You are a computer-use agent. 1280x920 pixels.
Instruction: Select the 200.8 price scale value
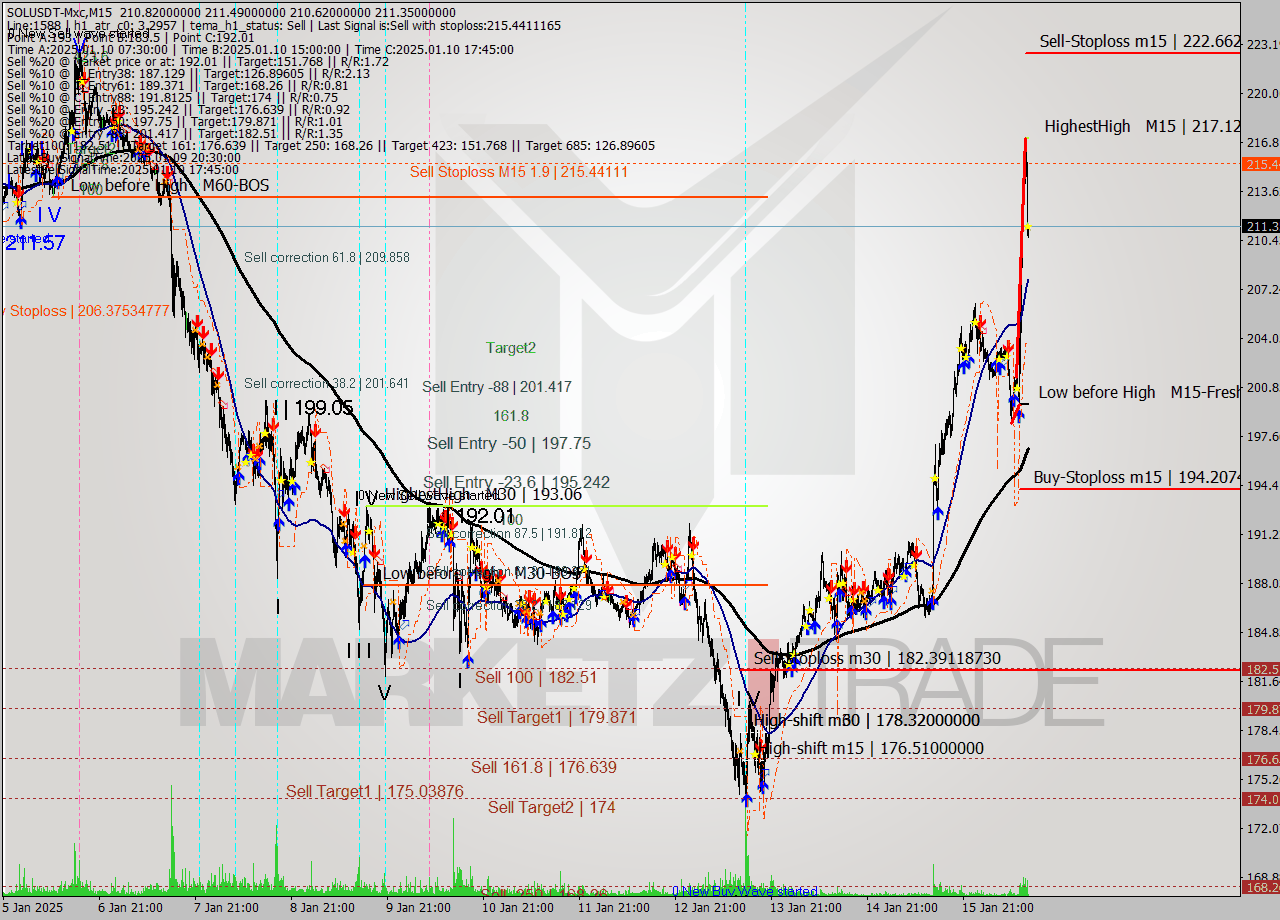tap(1261, 387)
